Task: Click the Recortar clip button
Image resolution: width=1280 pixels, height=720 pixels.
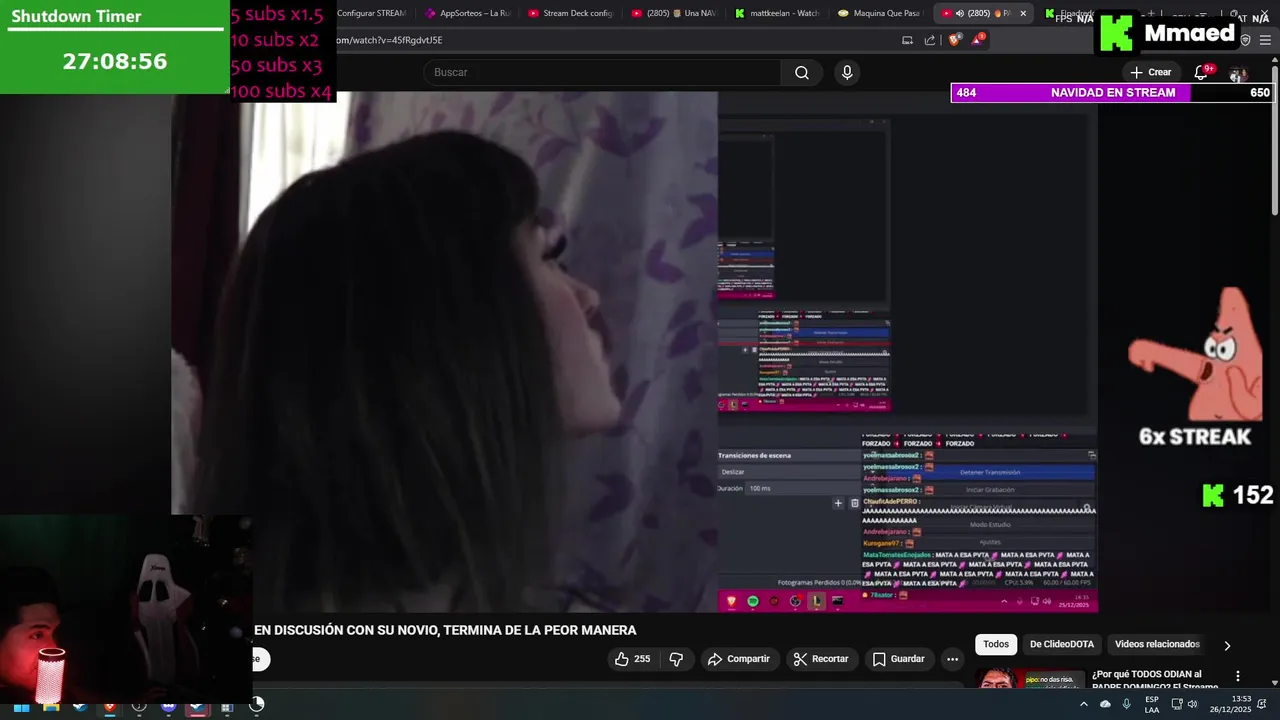Action: click(x=820, y=659)
